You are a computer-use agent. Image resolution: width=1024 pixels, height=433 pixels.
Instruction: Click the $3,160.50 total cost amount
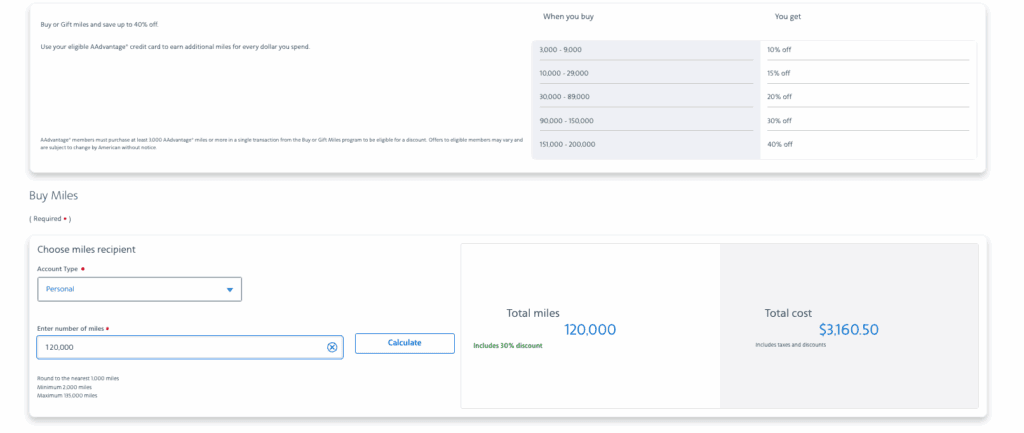coord(848,329)
